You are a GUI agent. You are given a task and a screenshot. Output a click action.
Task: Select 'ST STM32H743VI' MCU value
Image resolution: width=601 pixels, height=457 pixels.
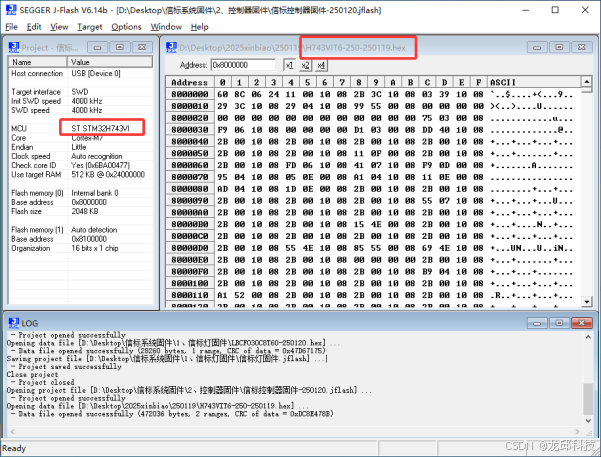coord(100,128)
